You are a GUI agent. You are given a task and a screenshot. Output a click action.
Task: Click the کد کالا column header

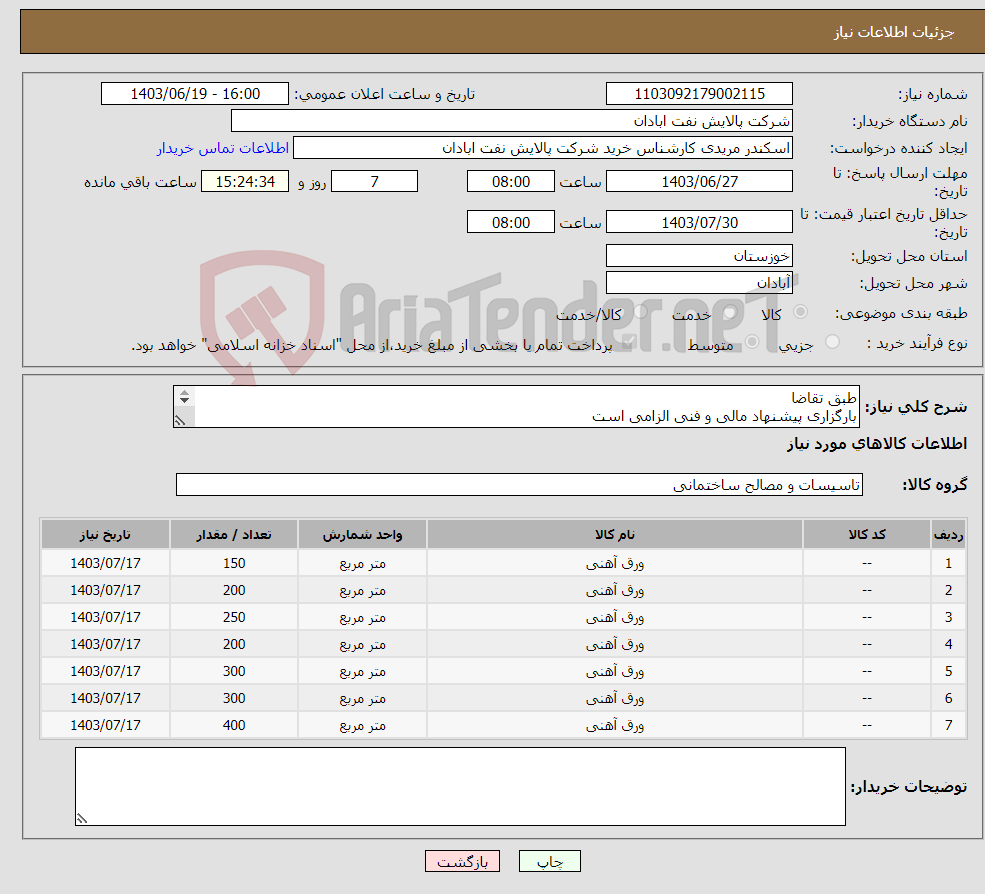[x=867, y=535]
